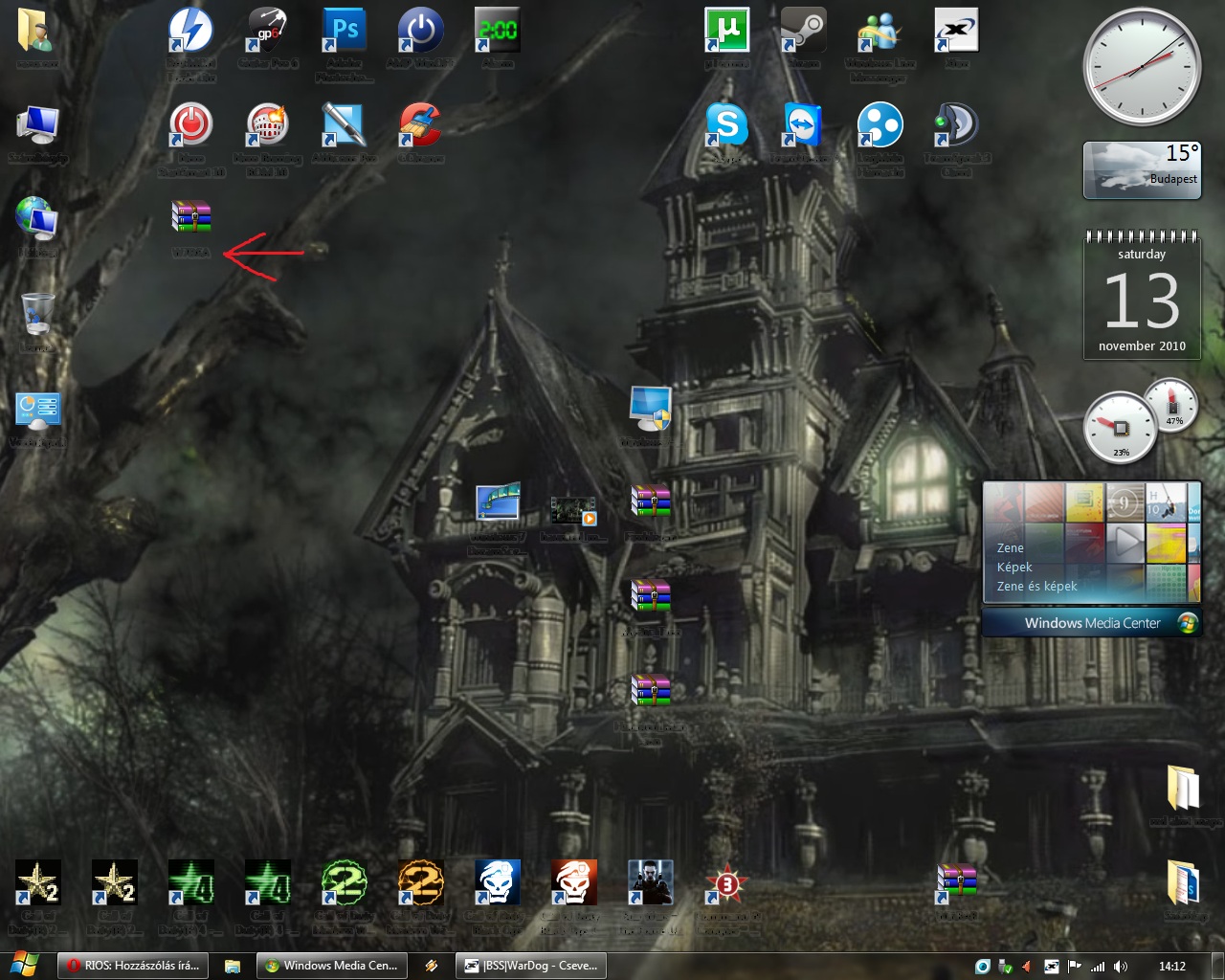Open Xfire desktop shortcut
This screenshot has width=1225, height=980.
tap(956, 31)
